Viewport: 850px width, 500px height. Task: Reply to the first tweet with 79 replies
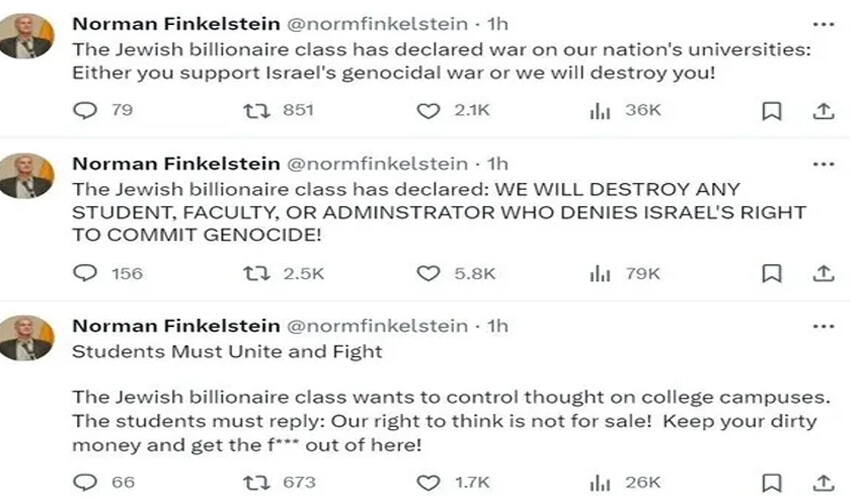(x=87, y=110)
